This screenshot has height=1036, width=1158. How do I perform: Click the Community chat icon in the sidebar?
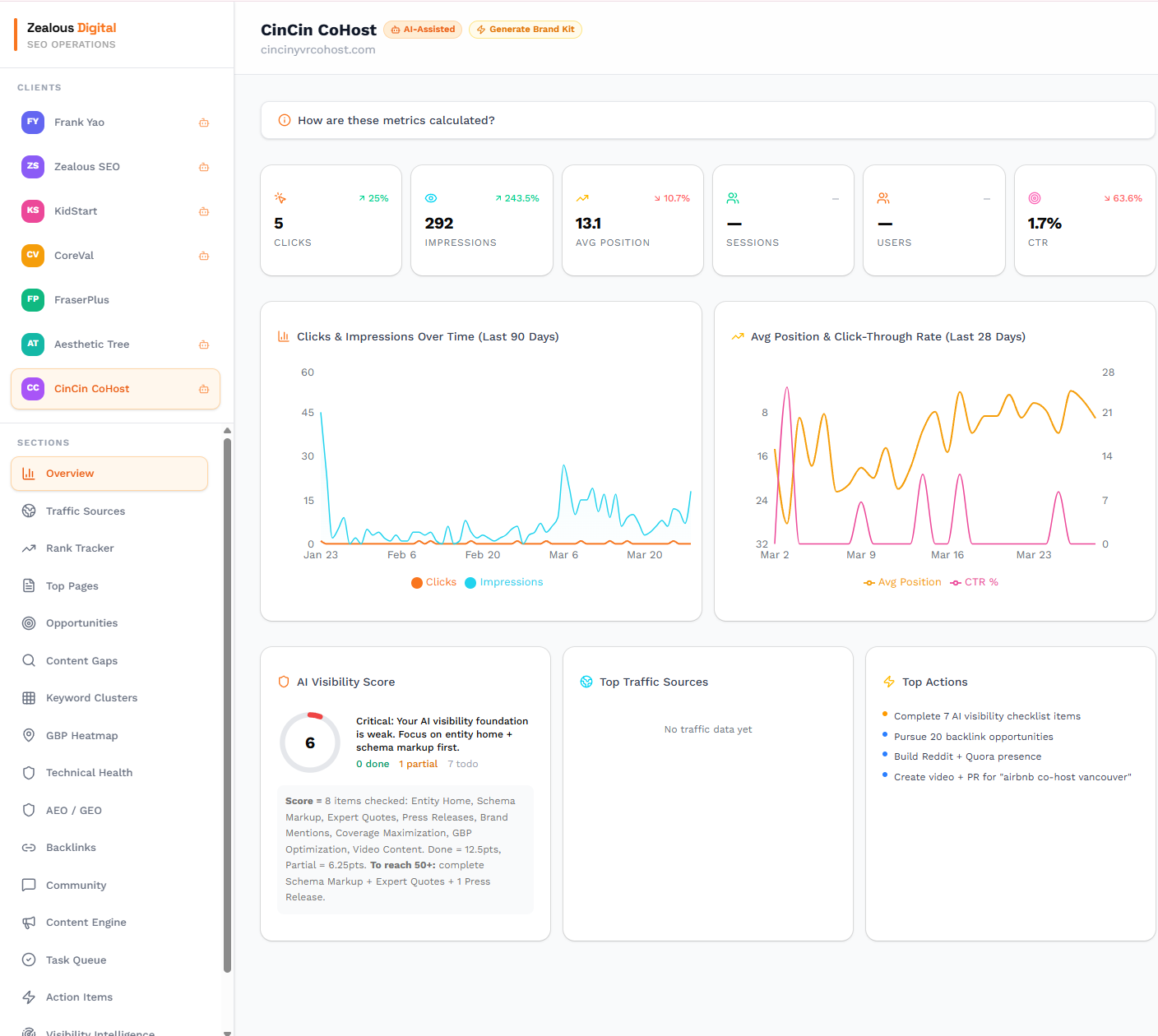point(29,885)
